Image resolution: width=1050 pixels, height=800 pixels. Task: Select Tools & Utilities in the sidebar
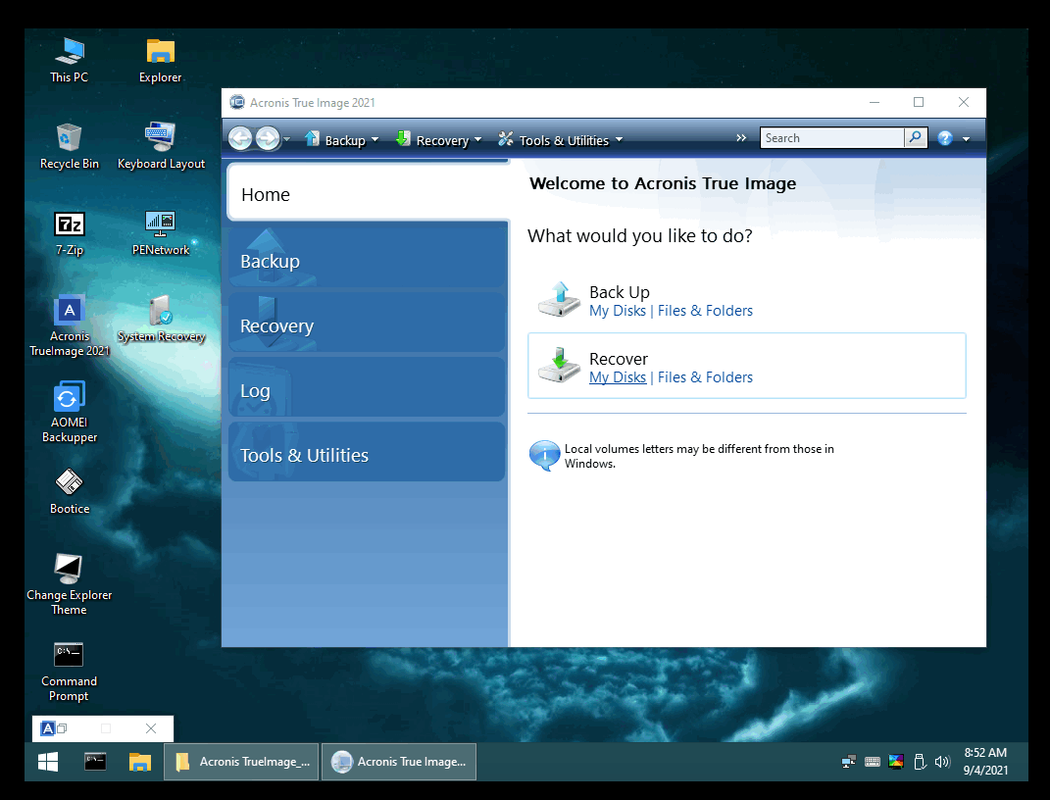366,452
